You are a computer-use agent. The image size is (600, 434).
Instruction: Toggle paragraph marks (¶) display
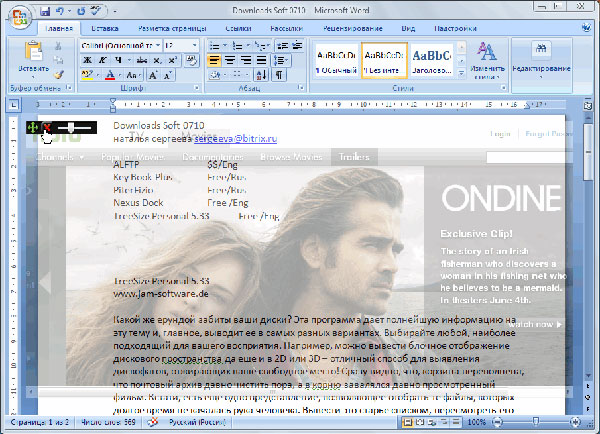279,75
